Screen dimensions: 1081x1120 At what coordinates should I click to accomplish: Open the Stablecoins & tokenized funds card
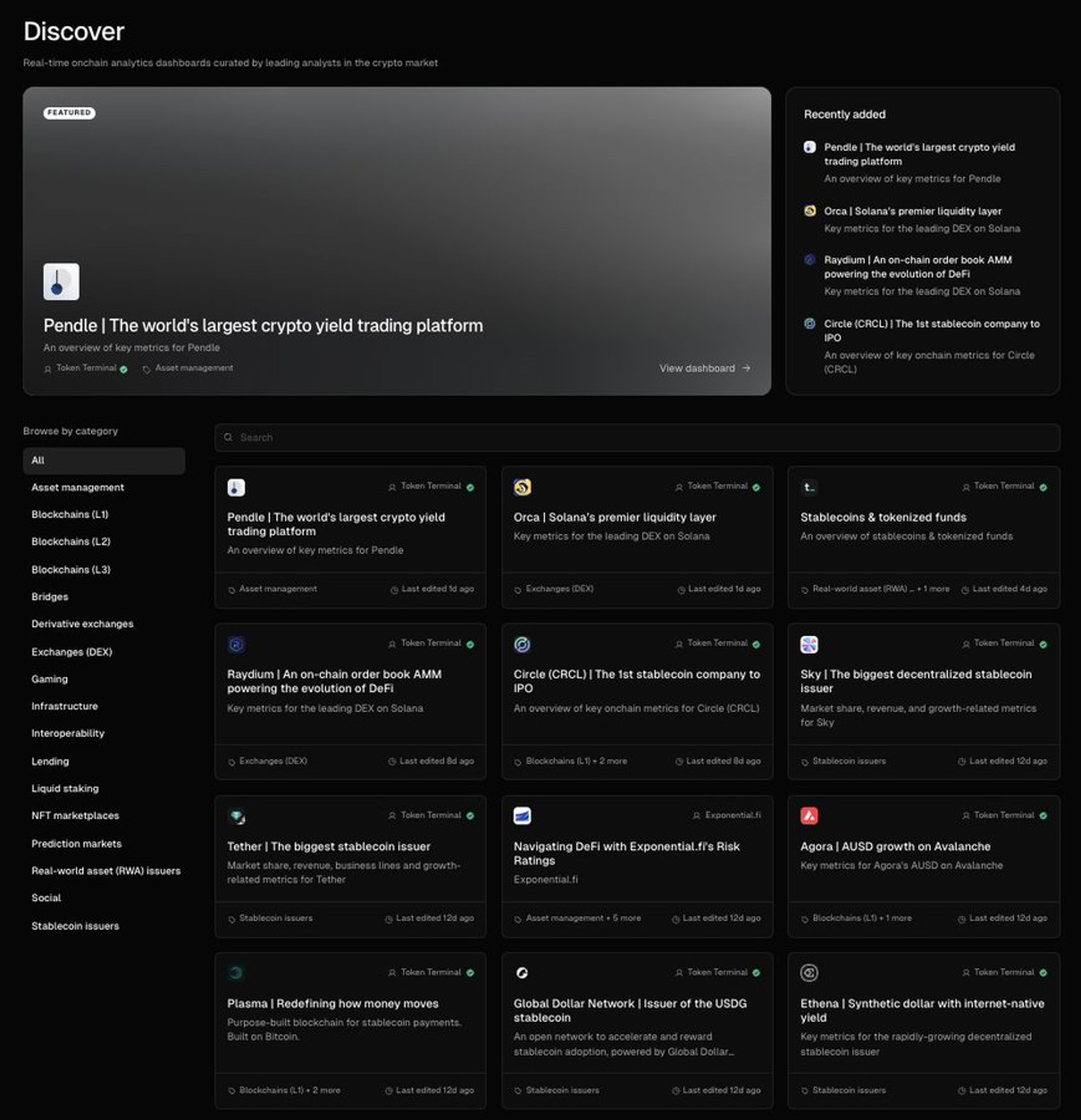883,517
